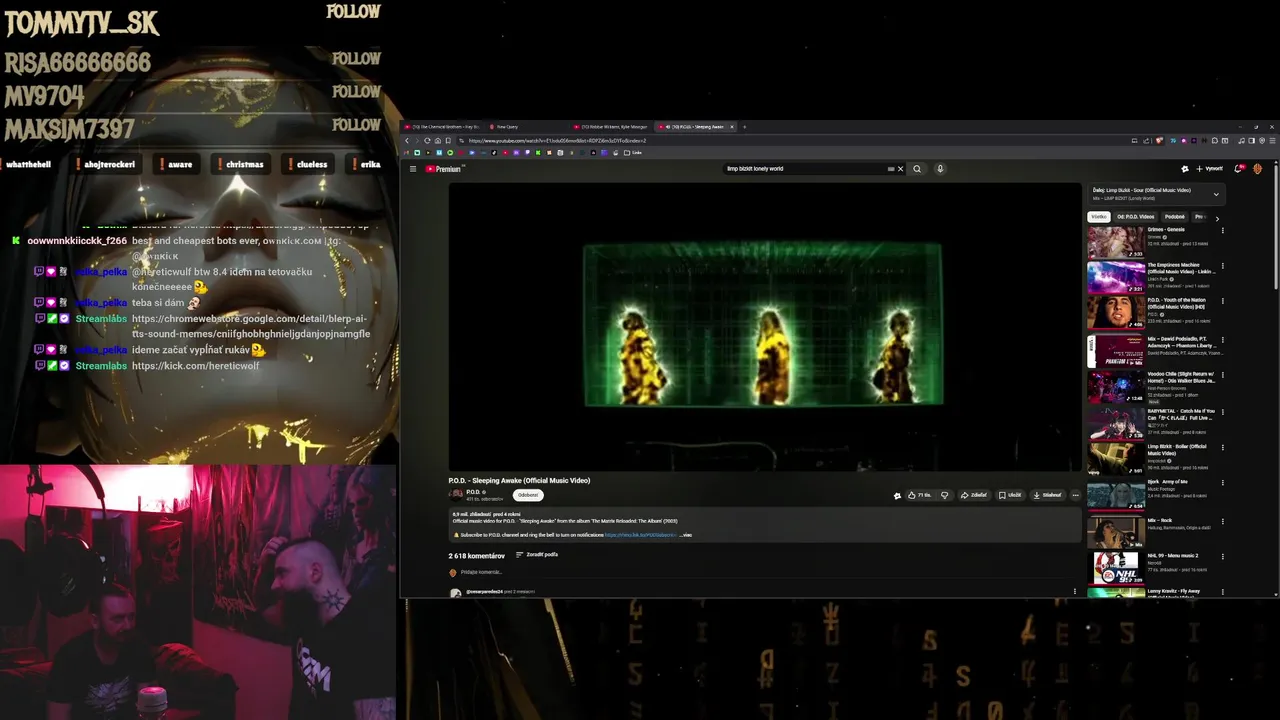The height and width of the screenshot is (720, 1280).
Task: Open NHL 99 - Menu music 2 video
Action: point(1116,568)
